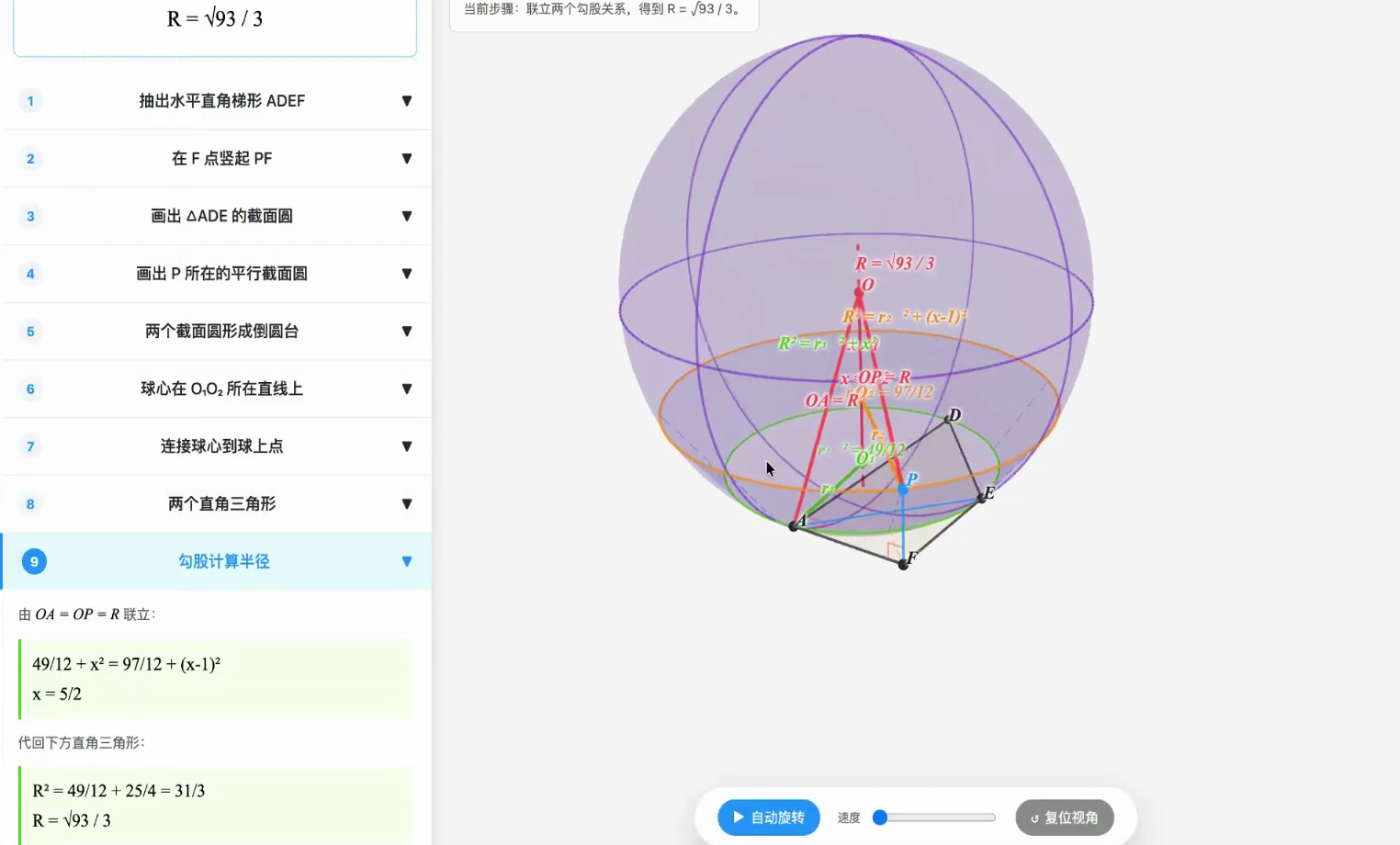The image size is (1400, 845).
Task: Collapse step 勾股计算半径 arrow
Action: click(x=407, y=561)
